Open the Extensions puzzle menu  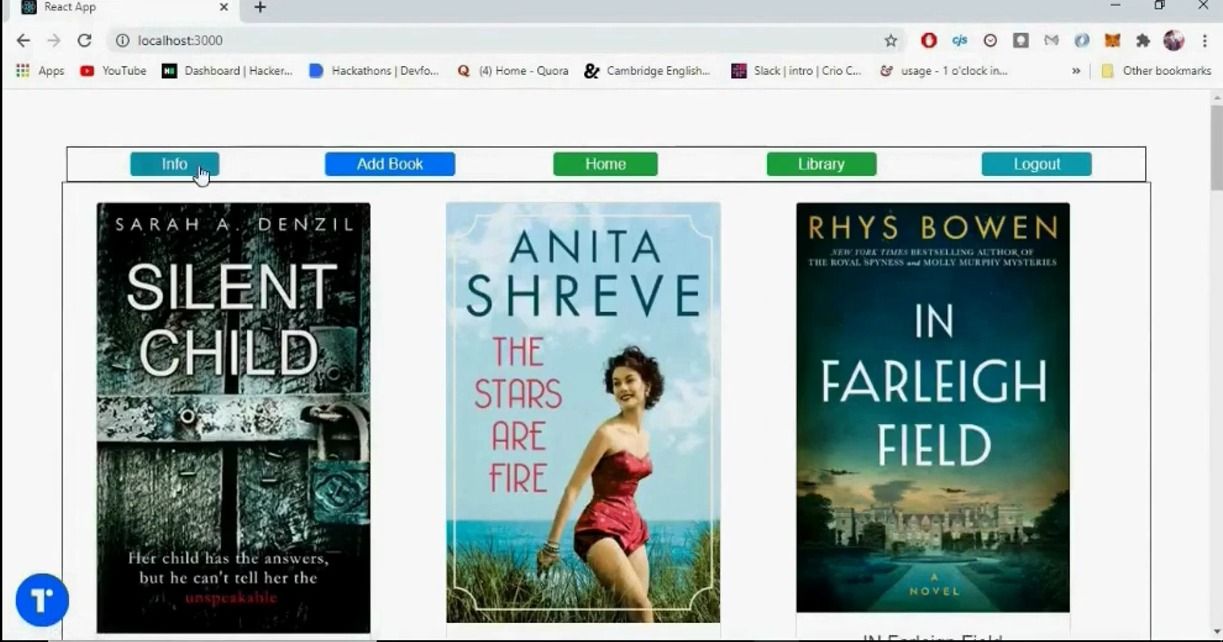tap(1143, 41)
